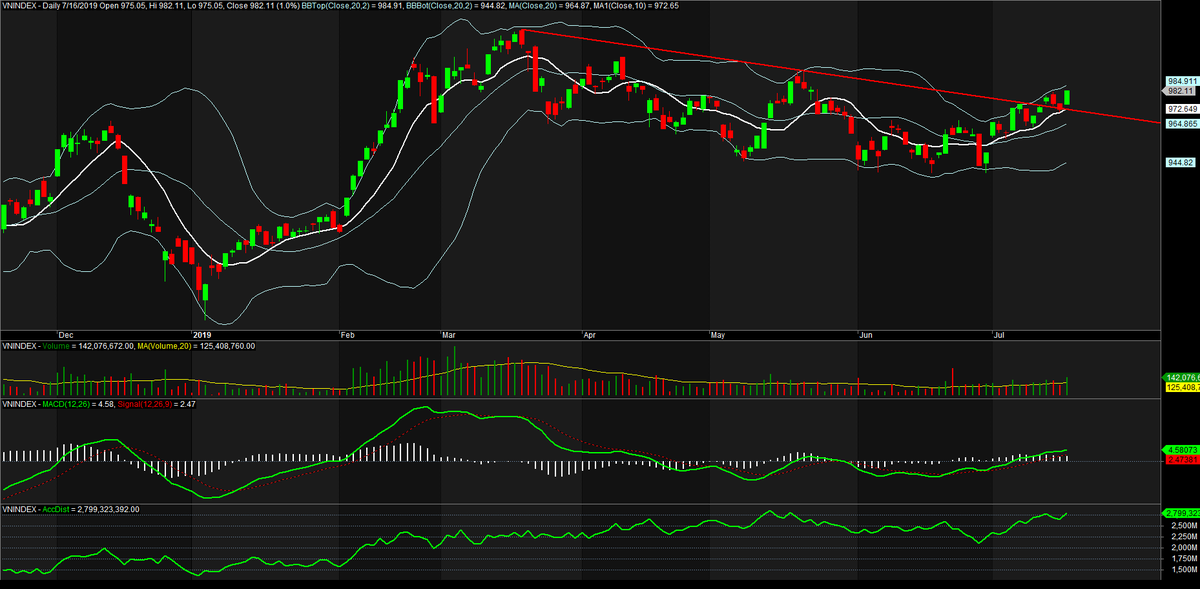This screenshot has width=1200, height=589.
Task: Click the 982.11 last close price tag
Action: 1181,90
